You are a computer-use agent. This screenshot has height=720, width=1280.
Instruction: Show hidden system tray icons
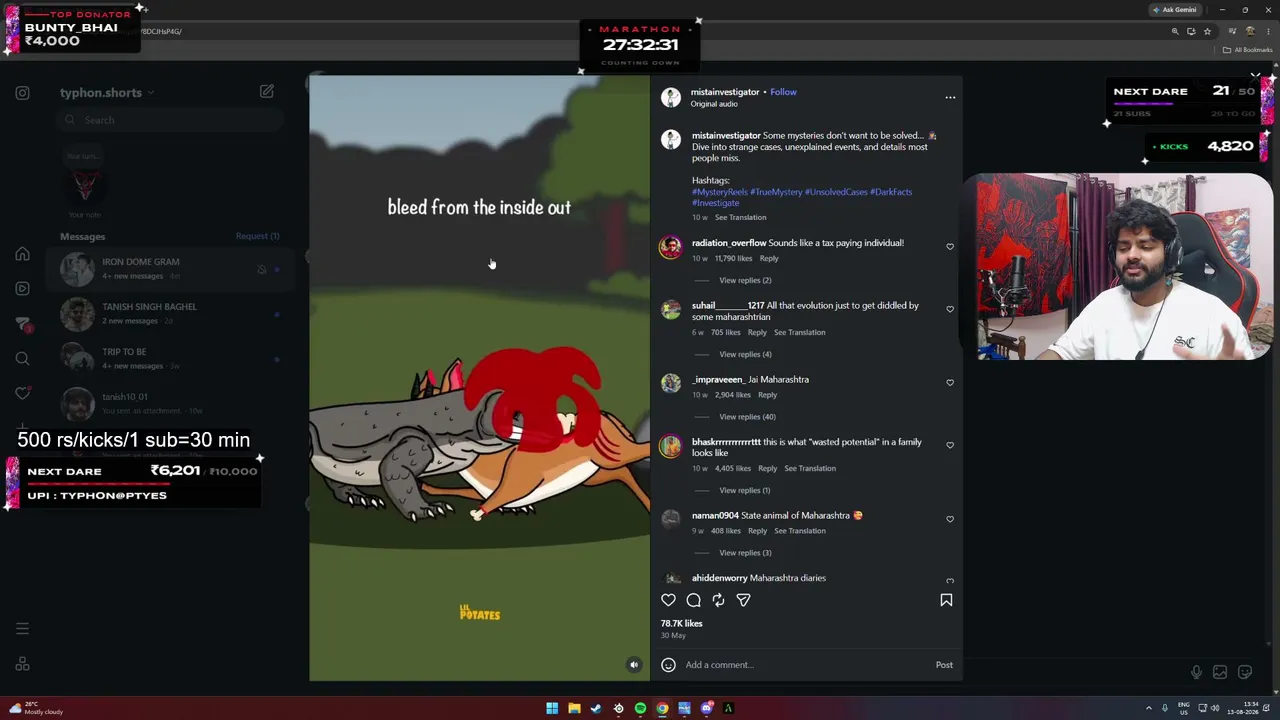tap(1149, 708)
